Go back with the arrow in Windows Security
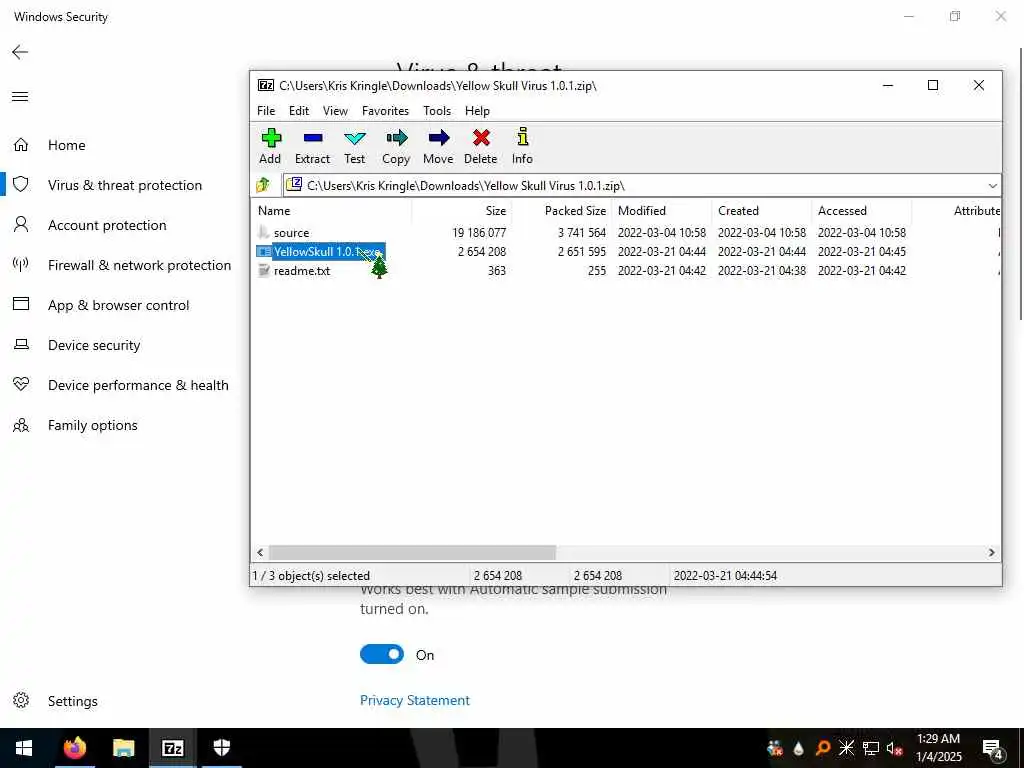This screenshot has height=768, width=1024. pos(20,52)
